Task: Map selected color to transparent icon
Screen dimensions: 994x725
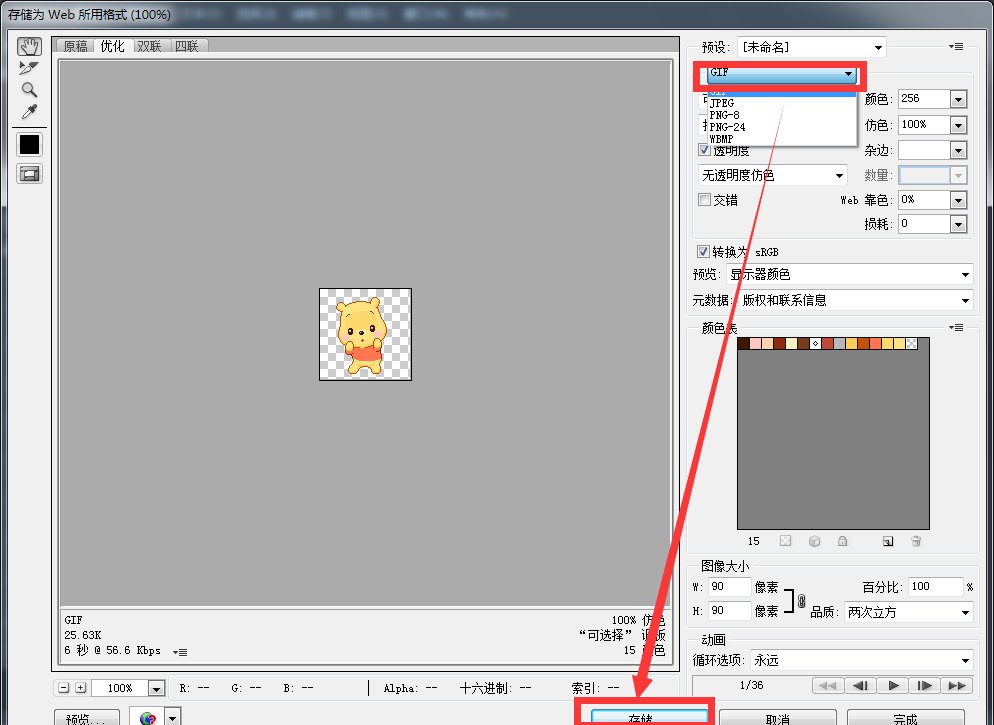Action: [x=785, y=541]
